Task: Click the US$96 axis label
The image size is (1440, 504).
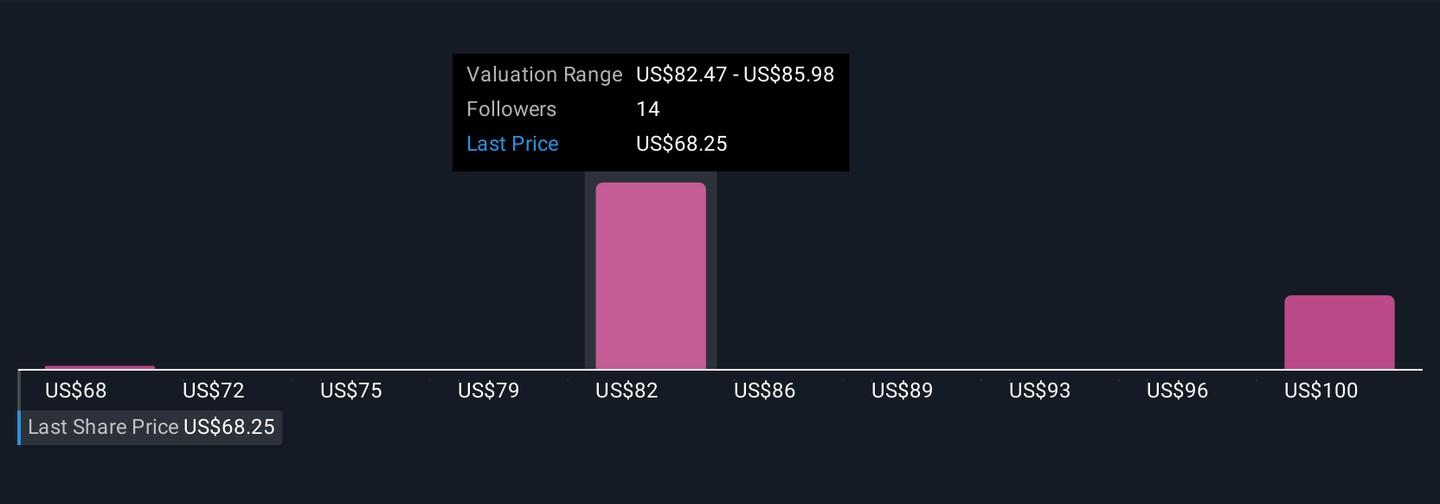Action: (x=1178, y=390)
